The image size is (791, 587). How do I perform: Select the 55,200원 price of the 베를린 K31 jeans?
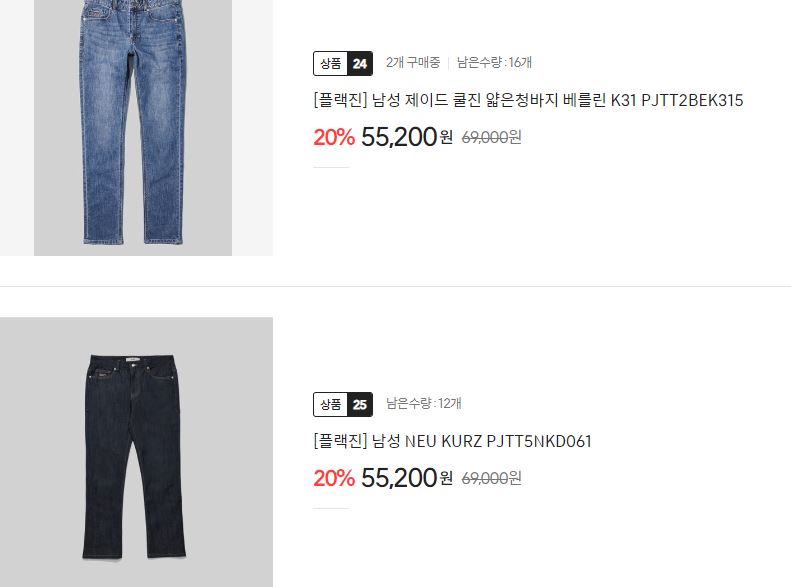click(x=407, y=137)
